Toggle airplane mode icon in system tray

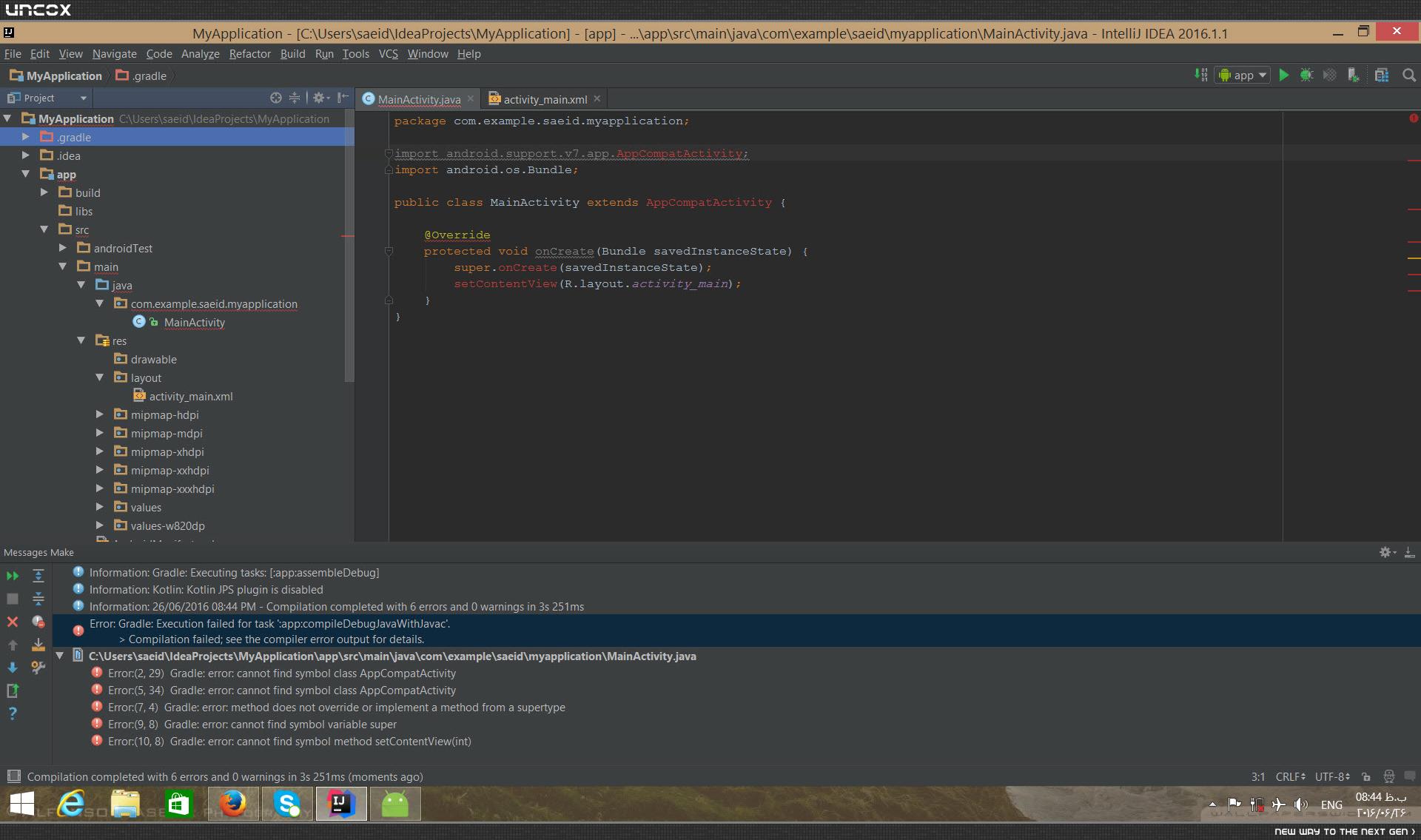click(x=1279, y=804)
